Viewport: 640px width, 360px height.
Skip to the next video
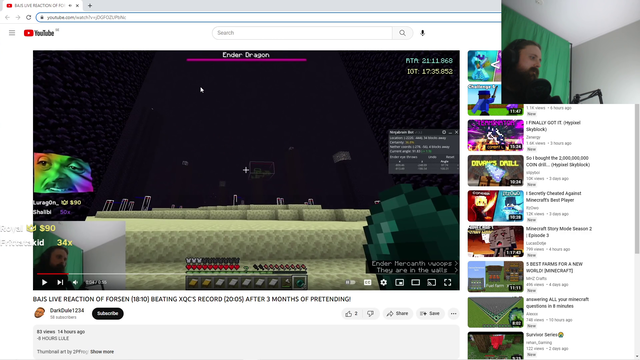tap(60, 282)
